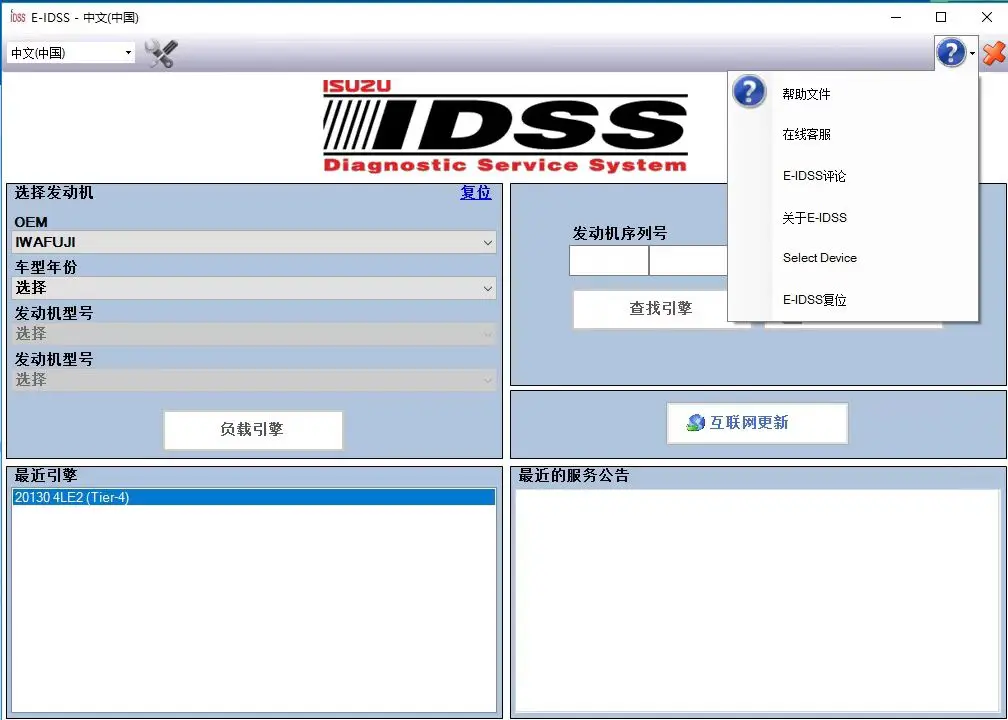Select 帮助文件 from the help menu
This screenshot has height=720, width=1008.
[x=806, y=94]
